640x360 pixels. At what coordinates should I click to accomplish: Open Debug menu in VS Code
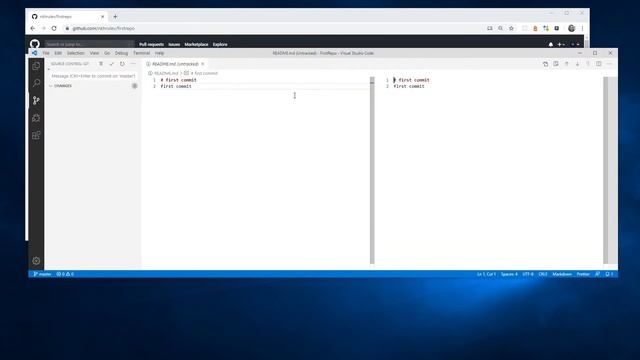click(x=121, y=53)
